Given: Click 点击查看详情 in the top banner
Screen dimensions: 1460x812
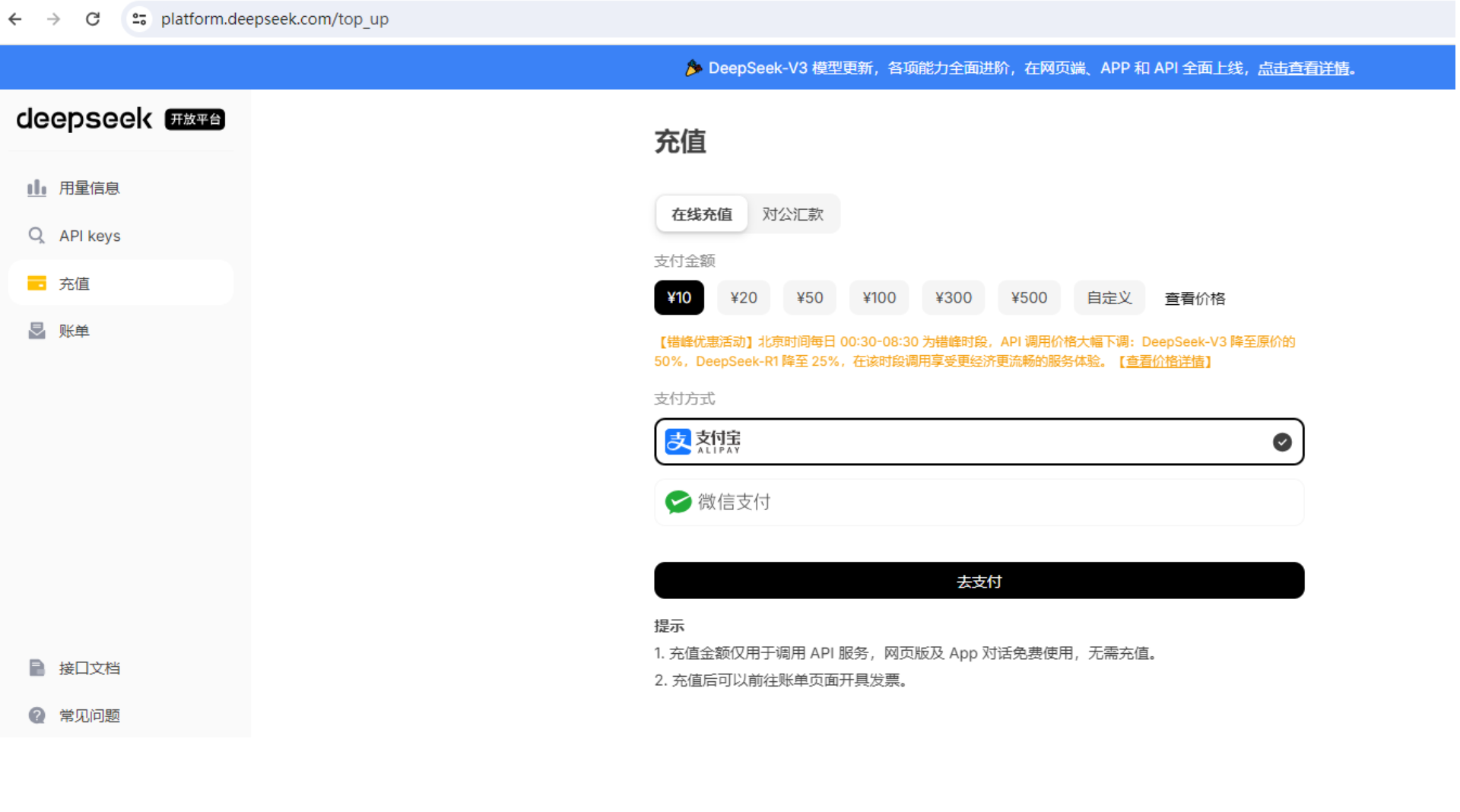Looking at the screenshot, I should click(1303, 68).
